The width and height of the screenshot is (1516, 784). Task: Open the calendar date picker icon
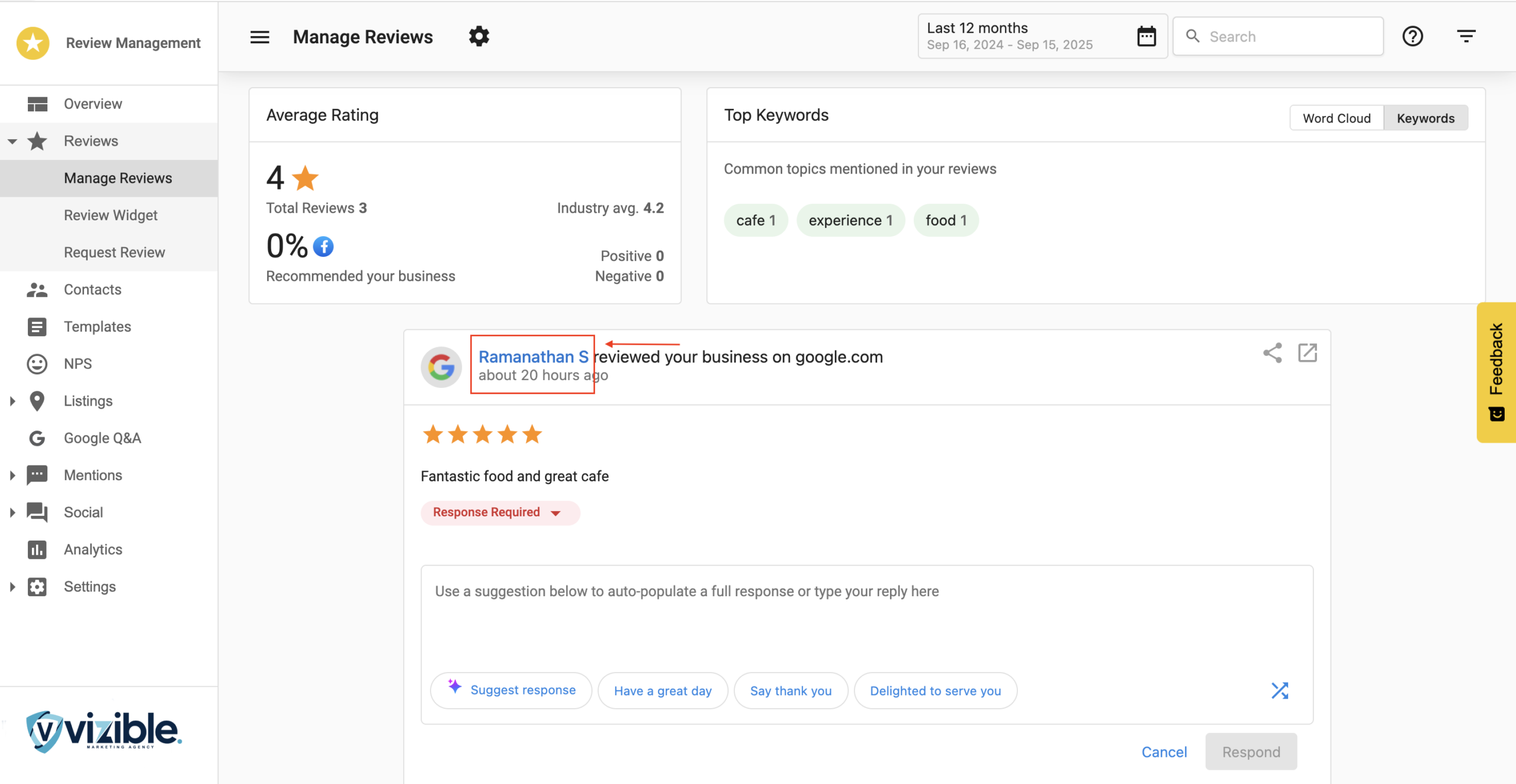click(x=1146, y=37)
